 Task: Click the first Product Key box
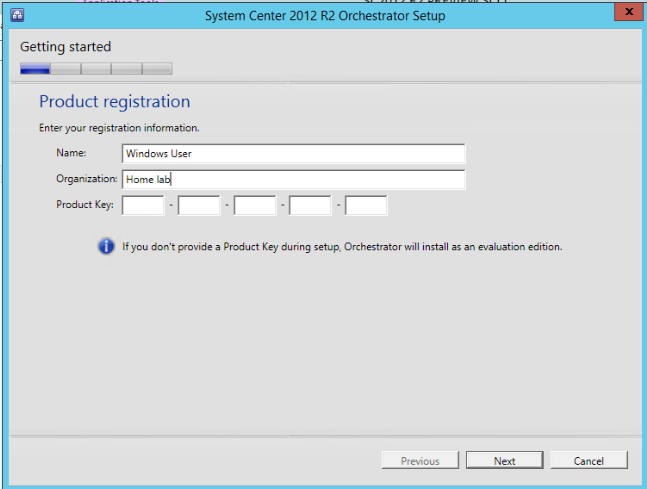pyautogui.click(x=143, y=205)
